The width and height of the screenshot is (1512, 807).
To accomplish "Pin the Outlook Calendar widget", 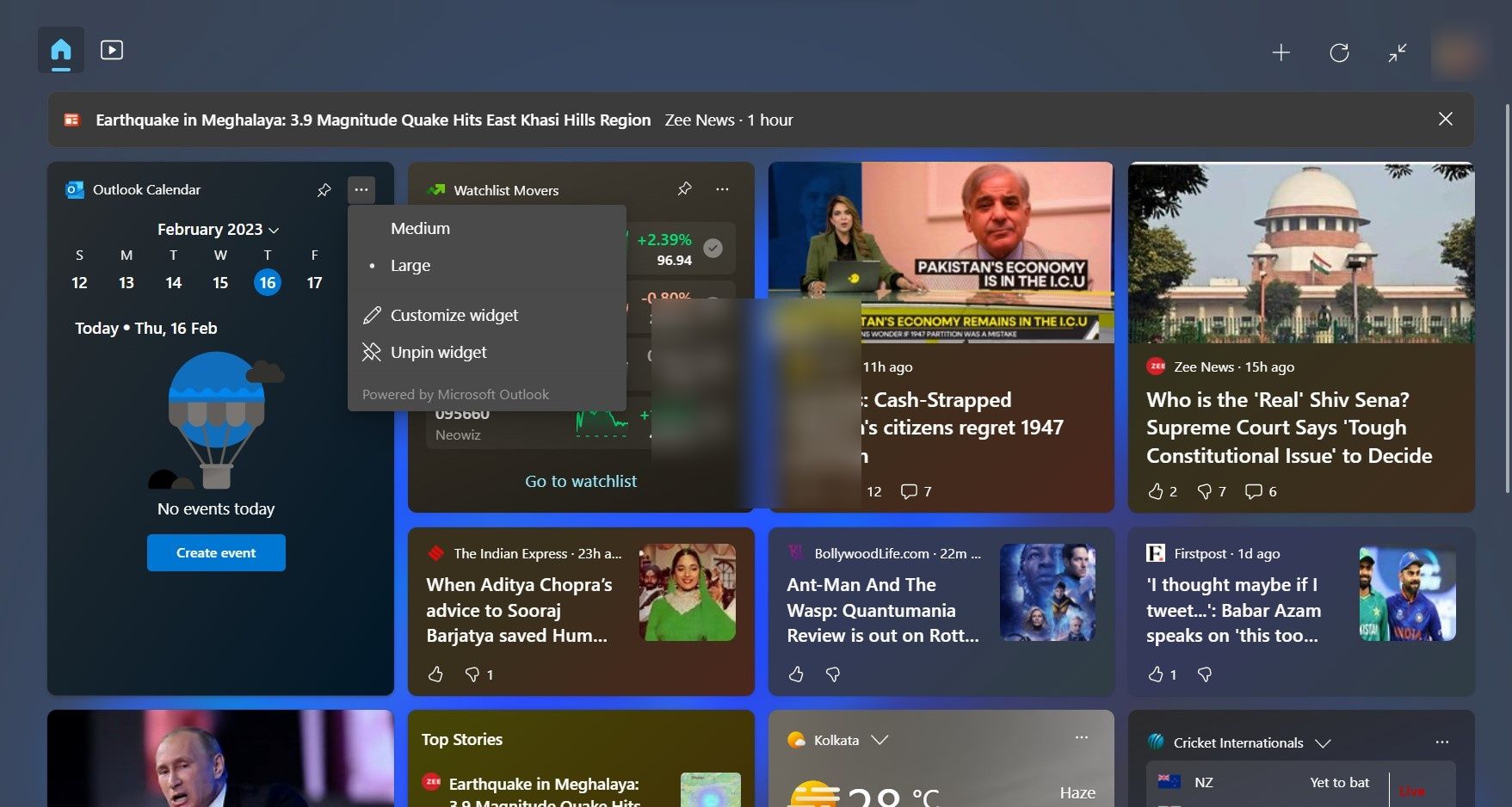I will tap(324, 189).
